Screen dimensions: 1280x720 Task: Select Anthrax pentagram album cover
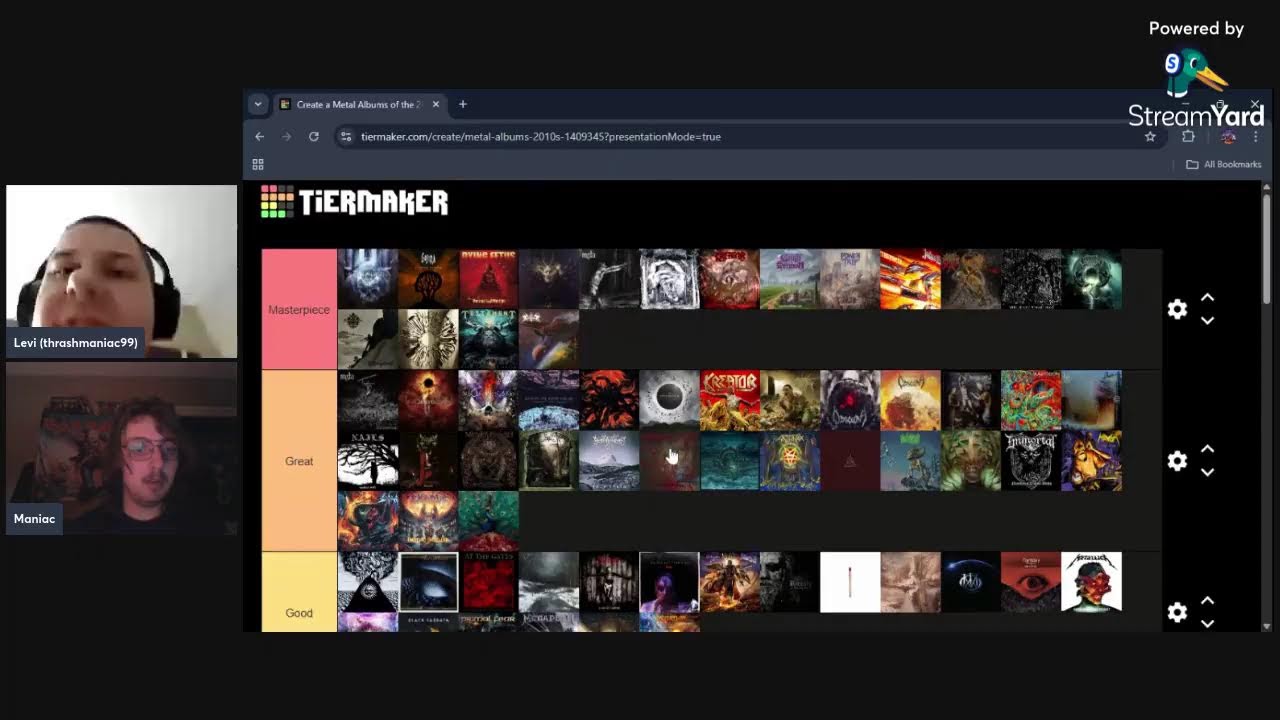pos(789,461)
